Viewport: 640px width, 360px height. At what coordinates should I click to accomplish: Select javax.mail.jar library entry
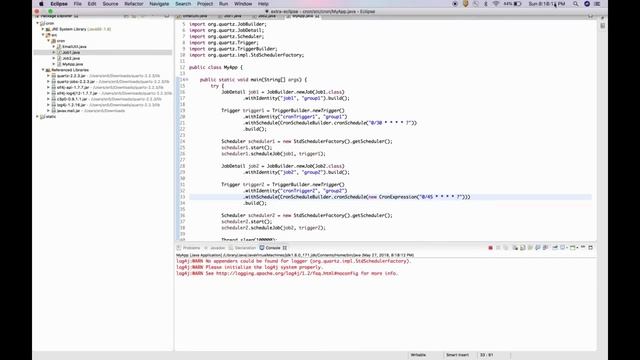click(68, 111)
